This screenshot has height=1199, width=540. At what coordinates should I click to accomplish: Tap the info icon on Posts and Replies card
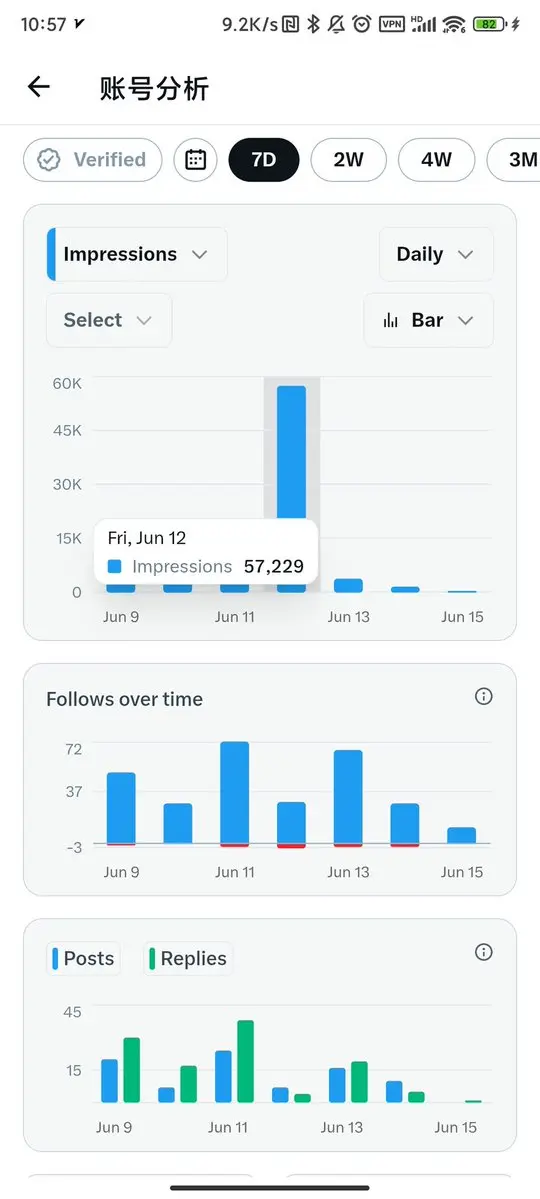pos(483,952)
